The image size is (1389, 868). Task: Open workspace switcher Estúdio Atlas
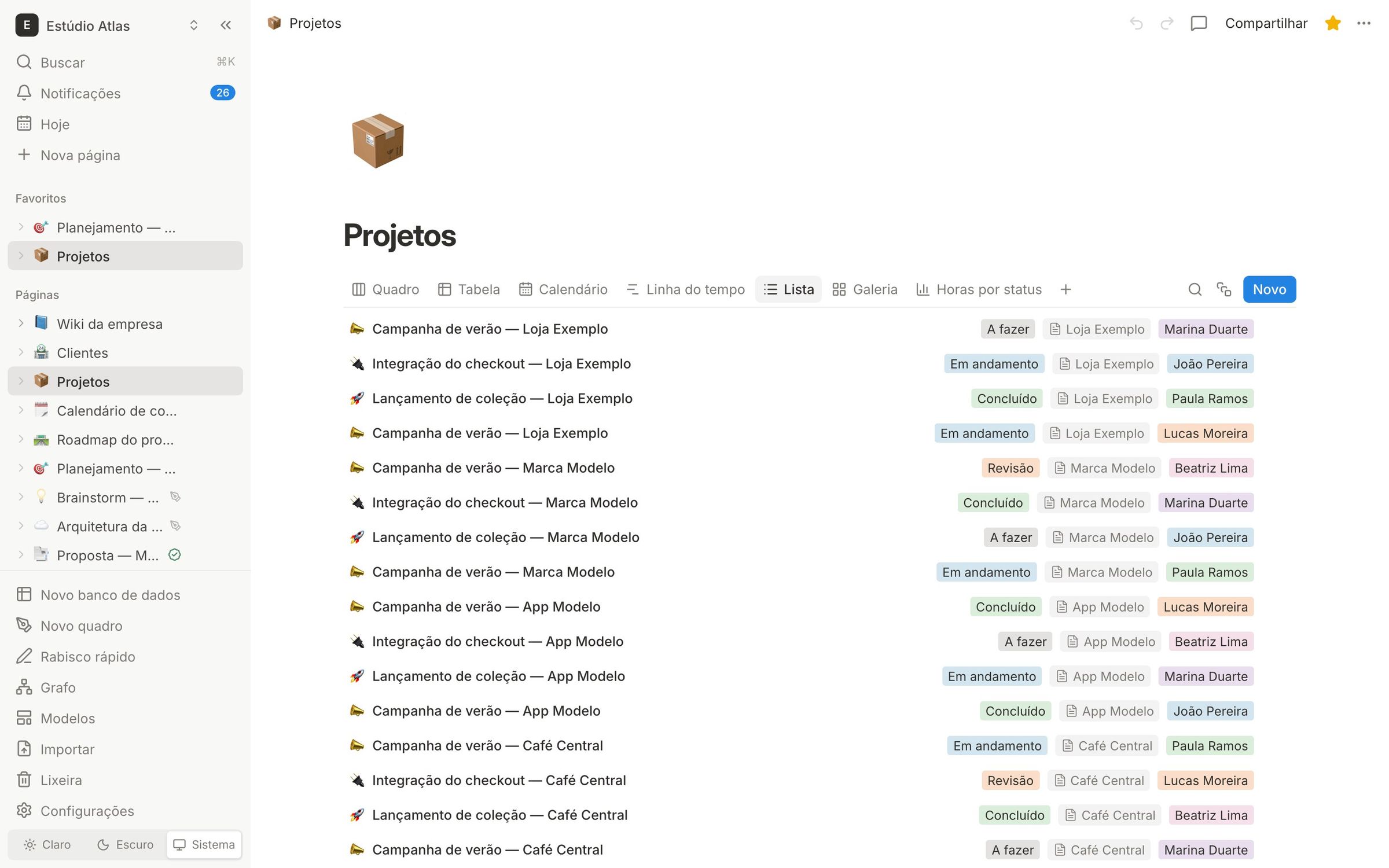point(107,25)
